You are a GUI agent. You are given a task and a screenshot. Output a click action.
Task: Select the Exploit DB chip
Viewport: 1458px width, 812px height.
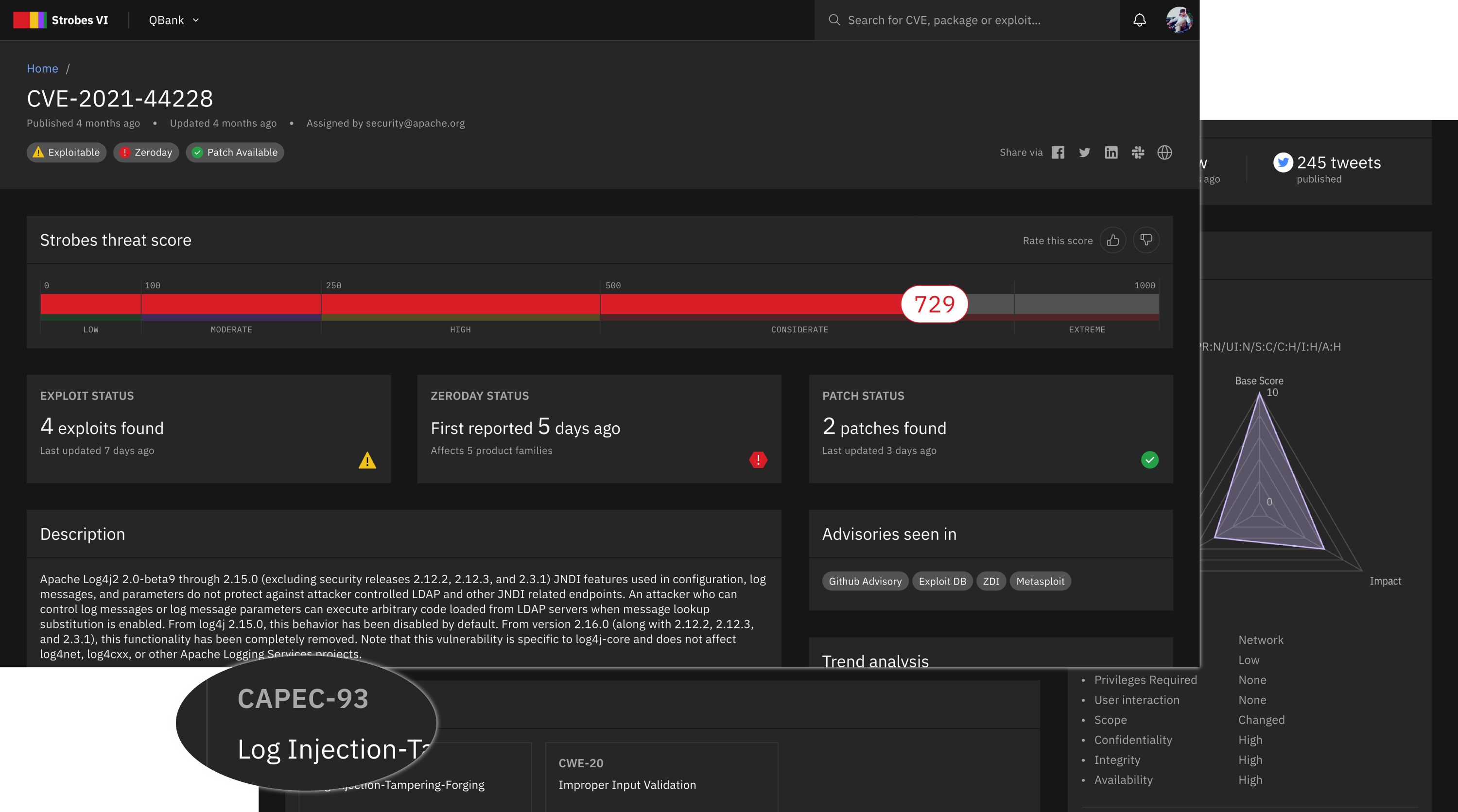coord(942,581)
